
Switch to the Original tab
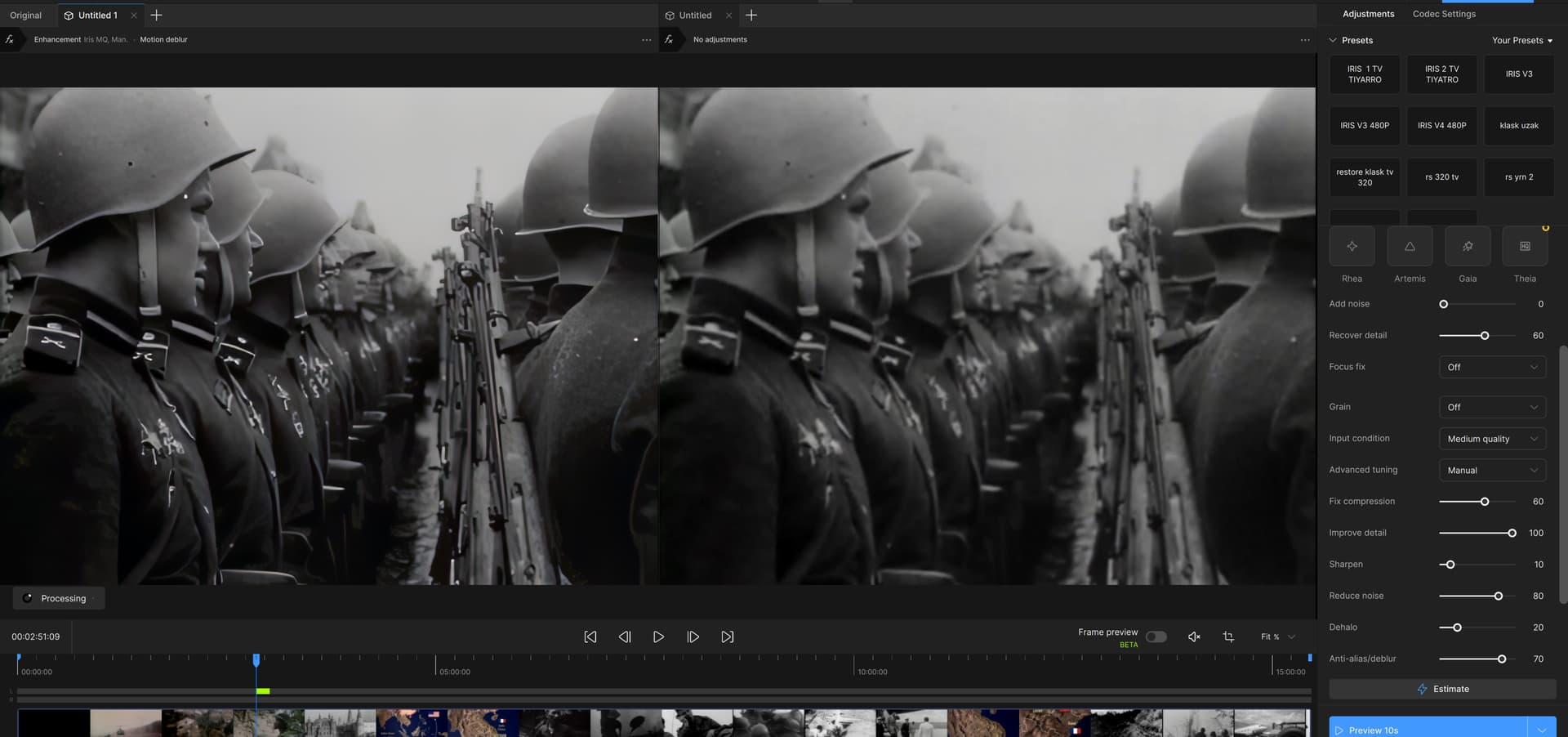26,16
